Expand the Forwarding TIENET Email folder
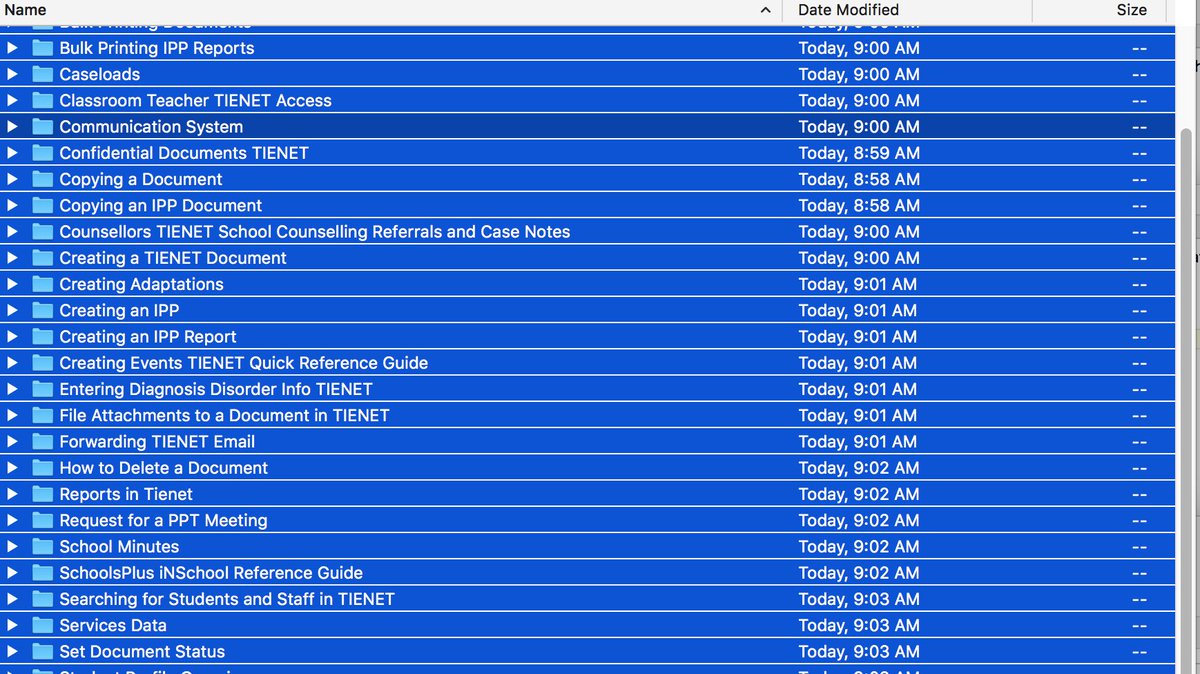This screenshot has width=1200, height=674. [x=12, y=442]
